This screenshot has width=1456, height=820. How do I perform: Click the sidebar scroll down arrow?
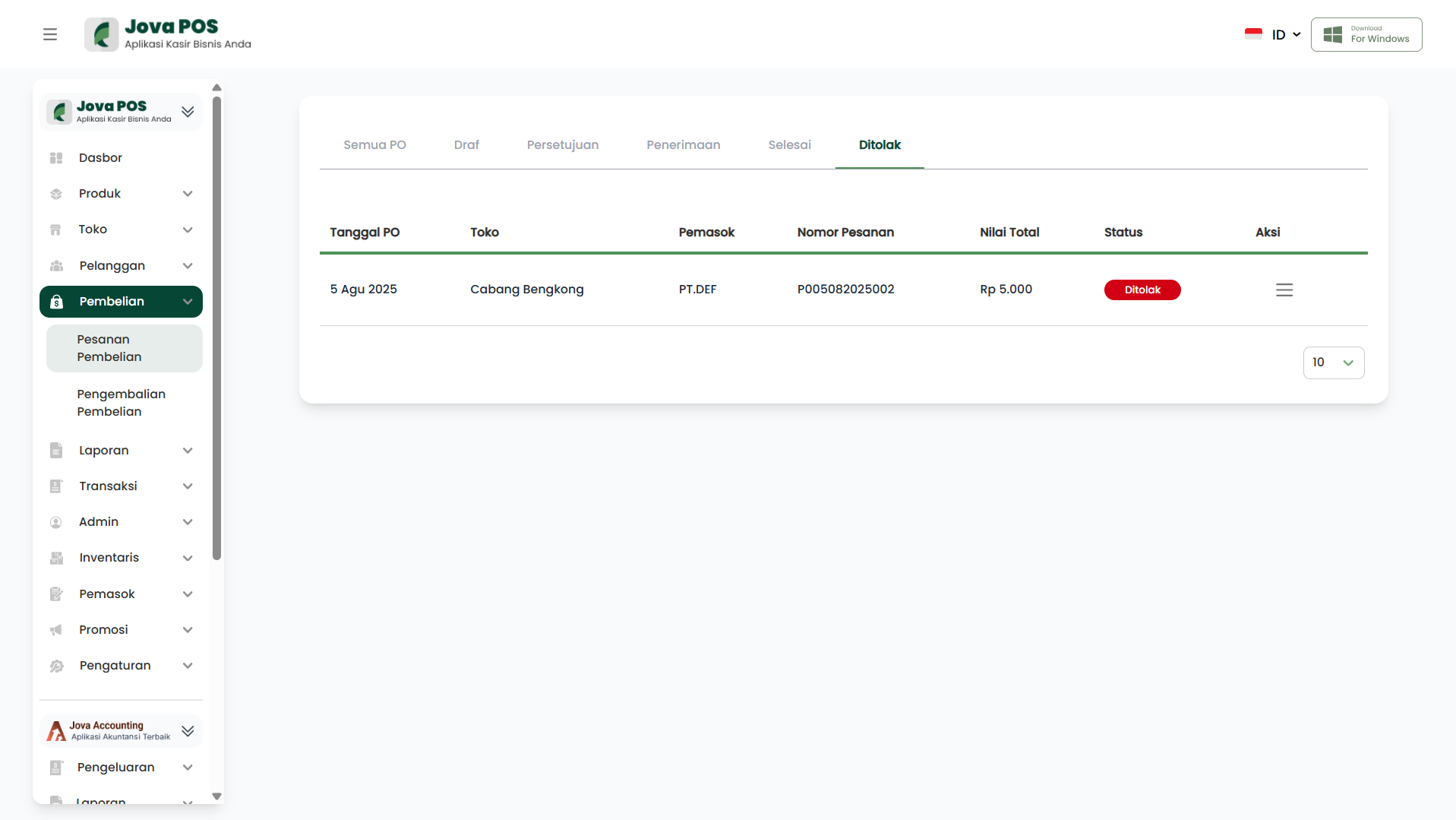coord(216,796)
